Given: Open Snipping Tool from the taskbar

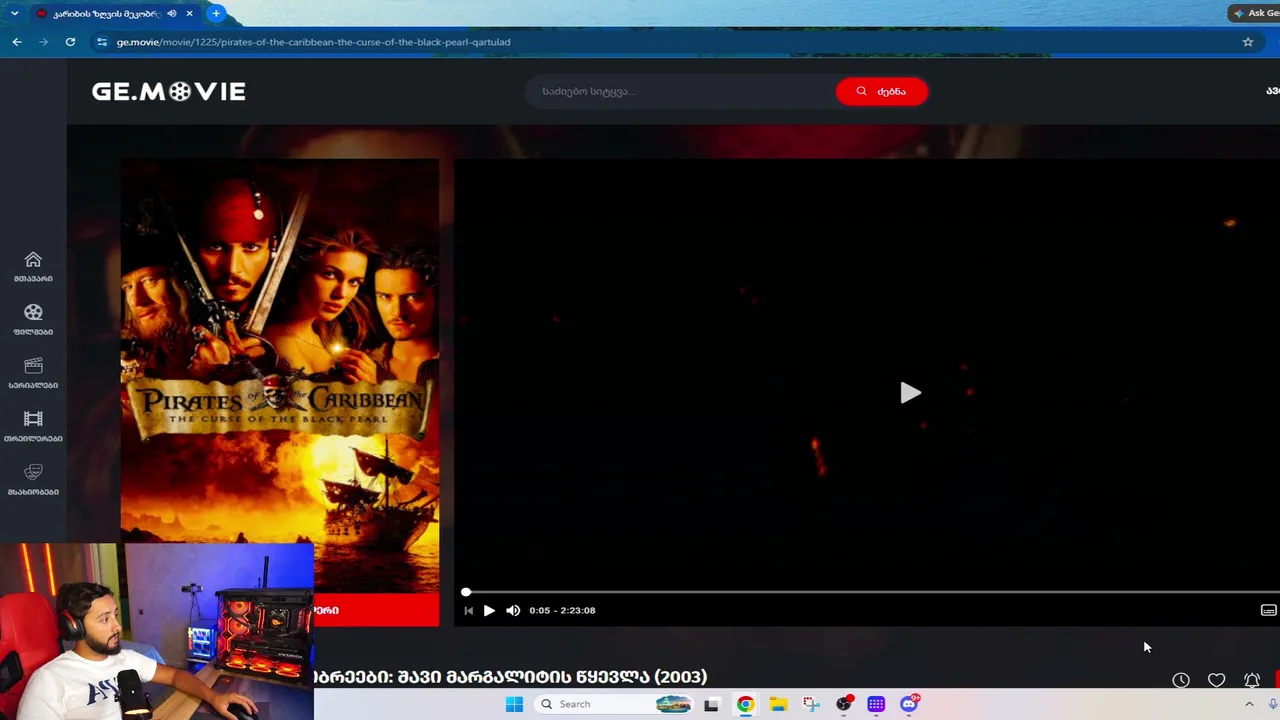Looking at the screenshot, I should pos(811,704).
